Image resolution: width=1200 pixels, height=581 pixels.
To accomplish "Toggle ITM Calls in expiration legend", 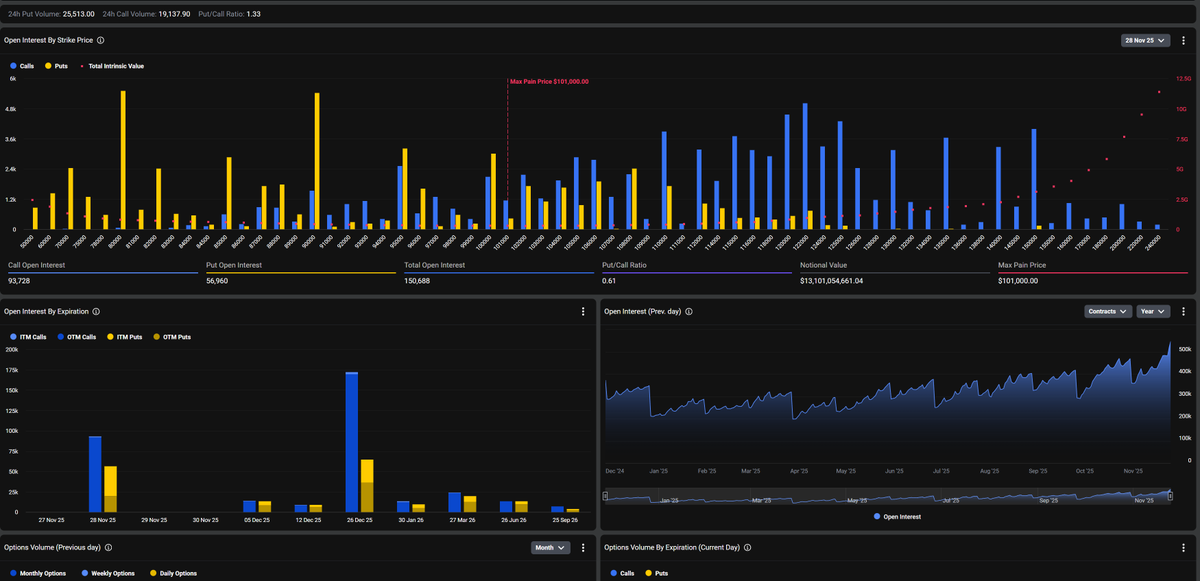I will (28, 337).
